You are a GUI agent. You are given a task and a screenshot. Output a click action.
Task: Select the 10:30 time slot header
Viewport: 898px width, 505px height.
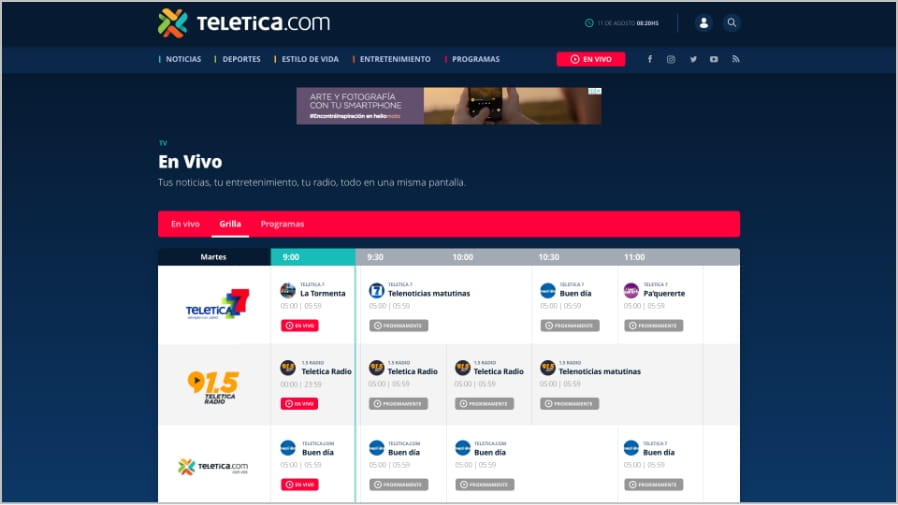click(x=549, y=257)
